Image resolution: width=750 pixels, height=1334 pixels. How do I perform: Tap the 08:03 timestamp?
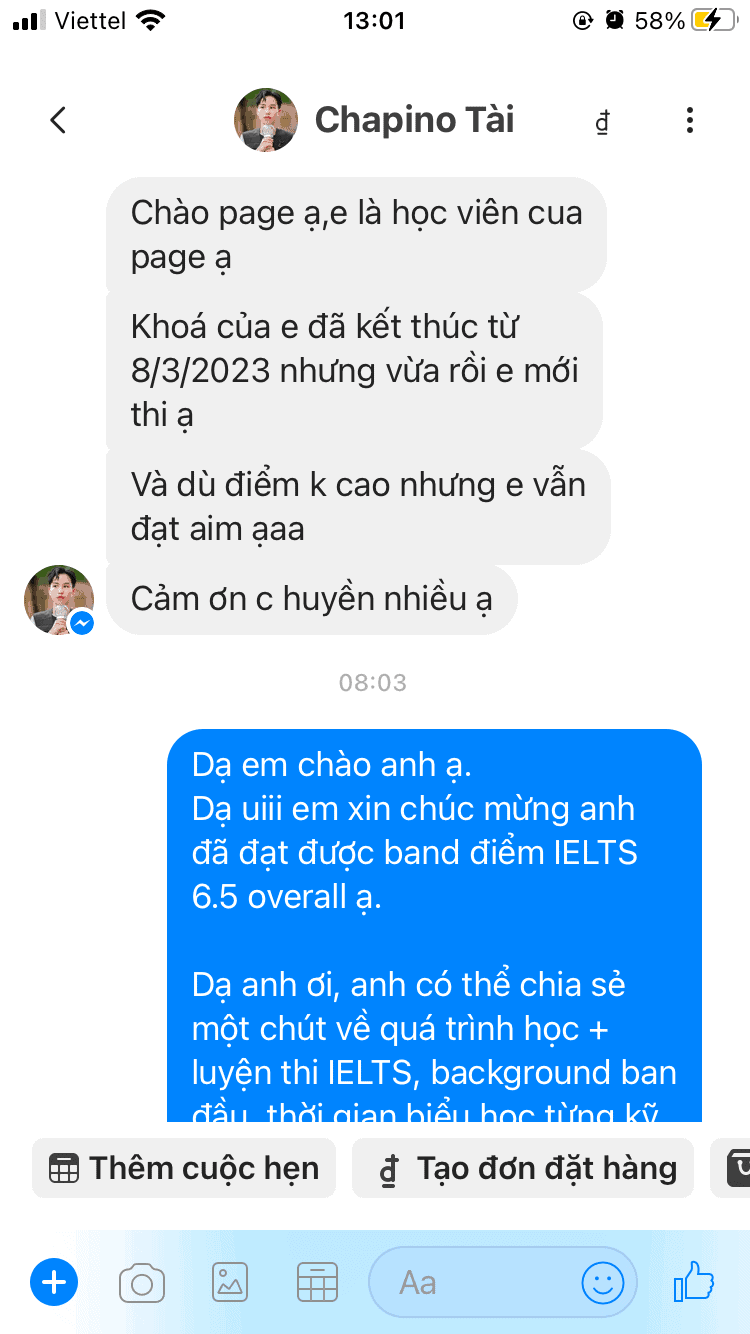pyautogui.click(x=373, y=683)
